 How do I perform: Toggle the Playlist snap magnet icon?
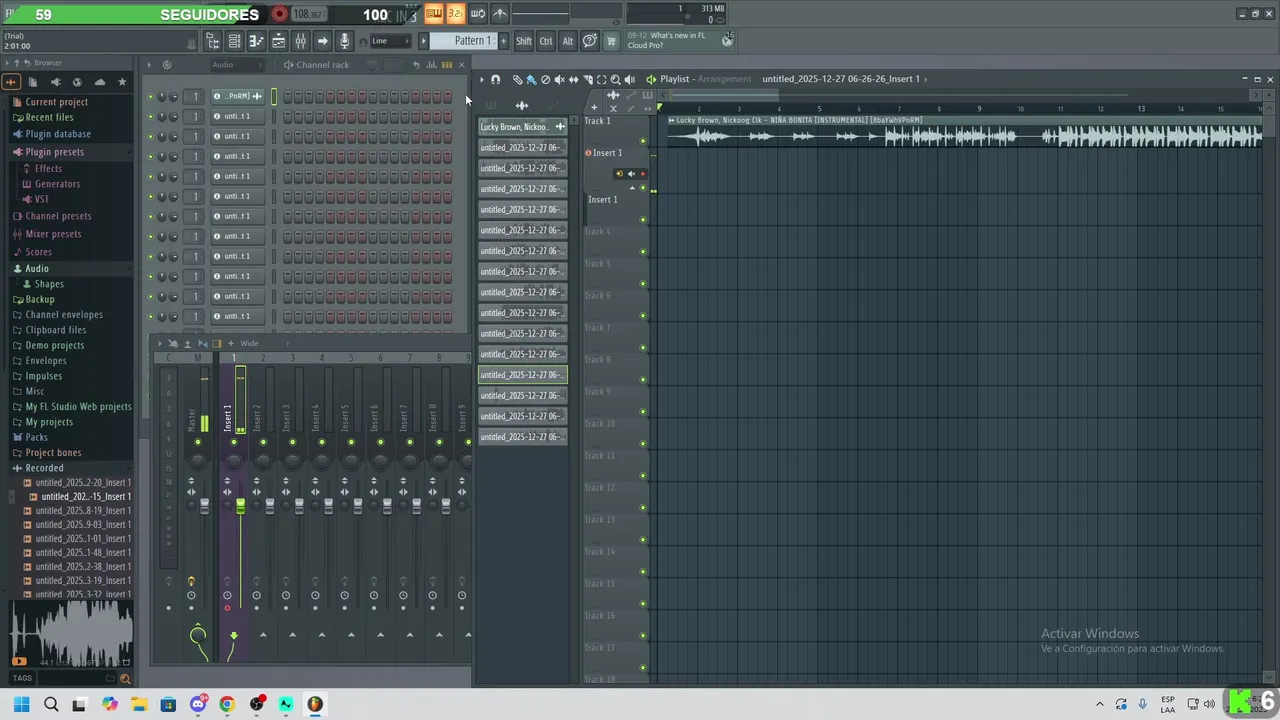click(495, 79)
